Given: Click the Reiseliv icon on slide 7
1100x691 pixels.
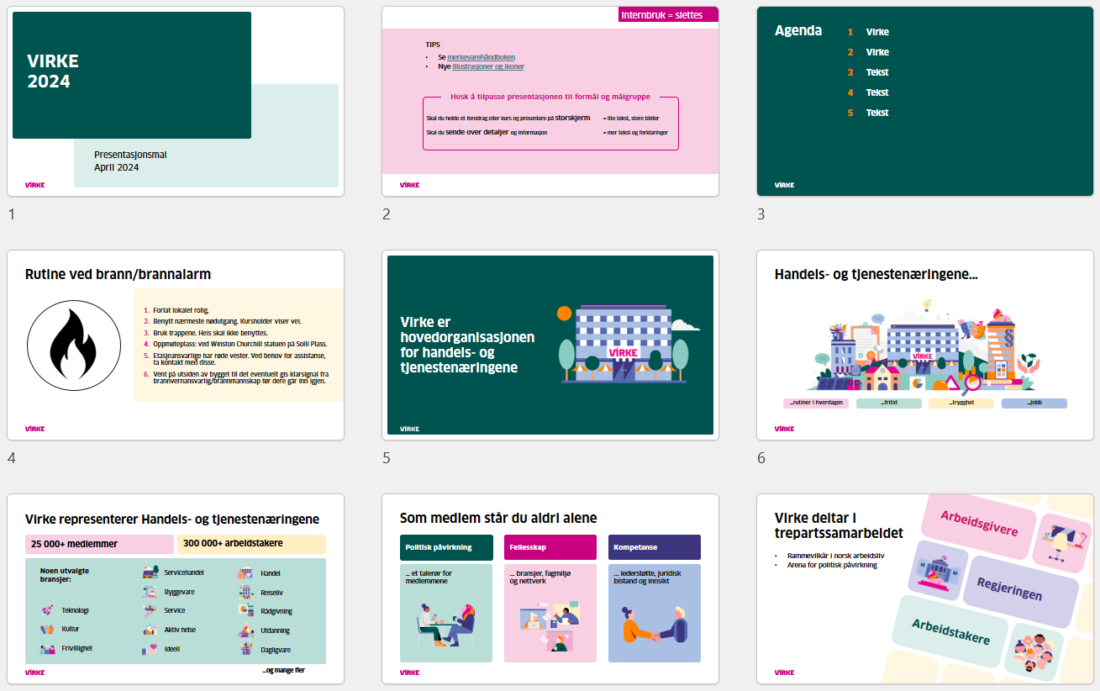Looking at the screenshot, I should coord(246,592).
